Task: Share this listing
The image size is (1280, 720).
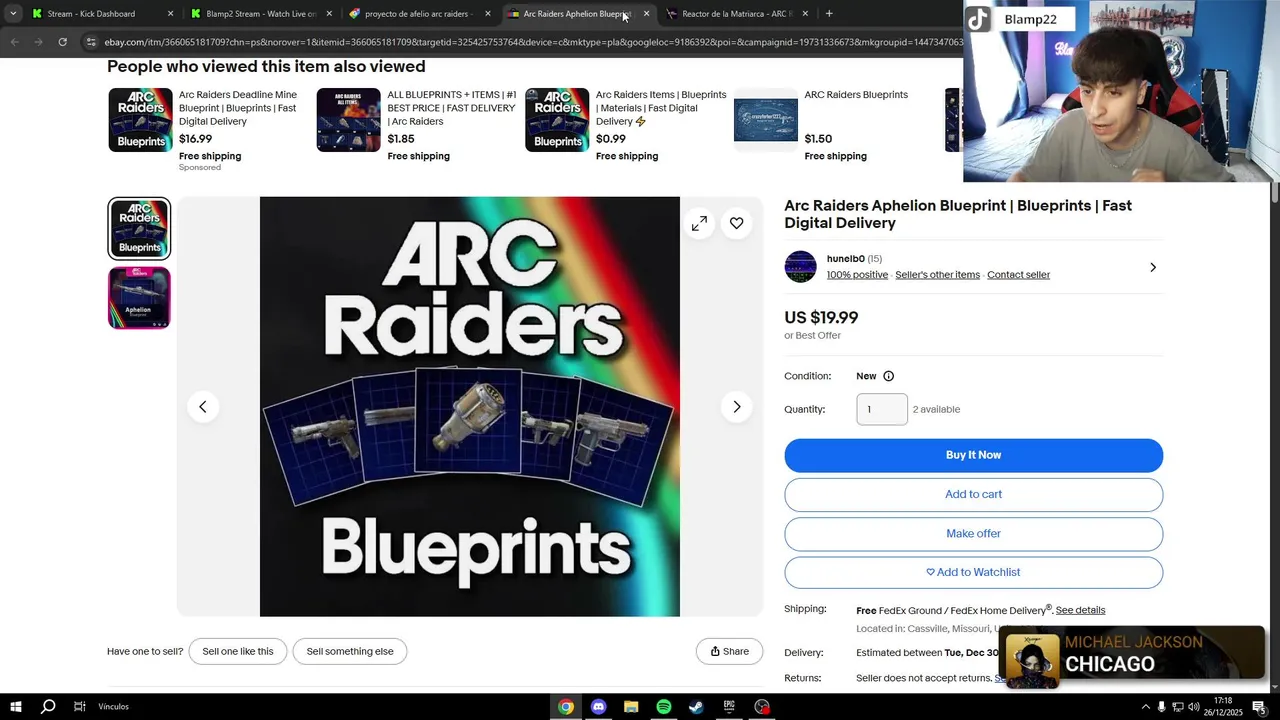Action: click(729, 651)
